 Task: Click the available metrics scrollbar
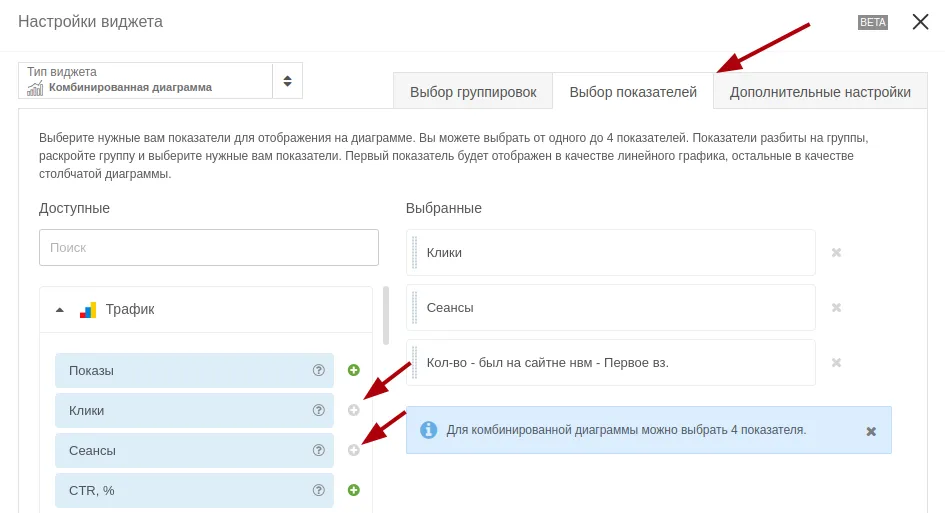(x=386, y=315)
